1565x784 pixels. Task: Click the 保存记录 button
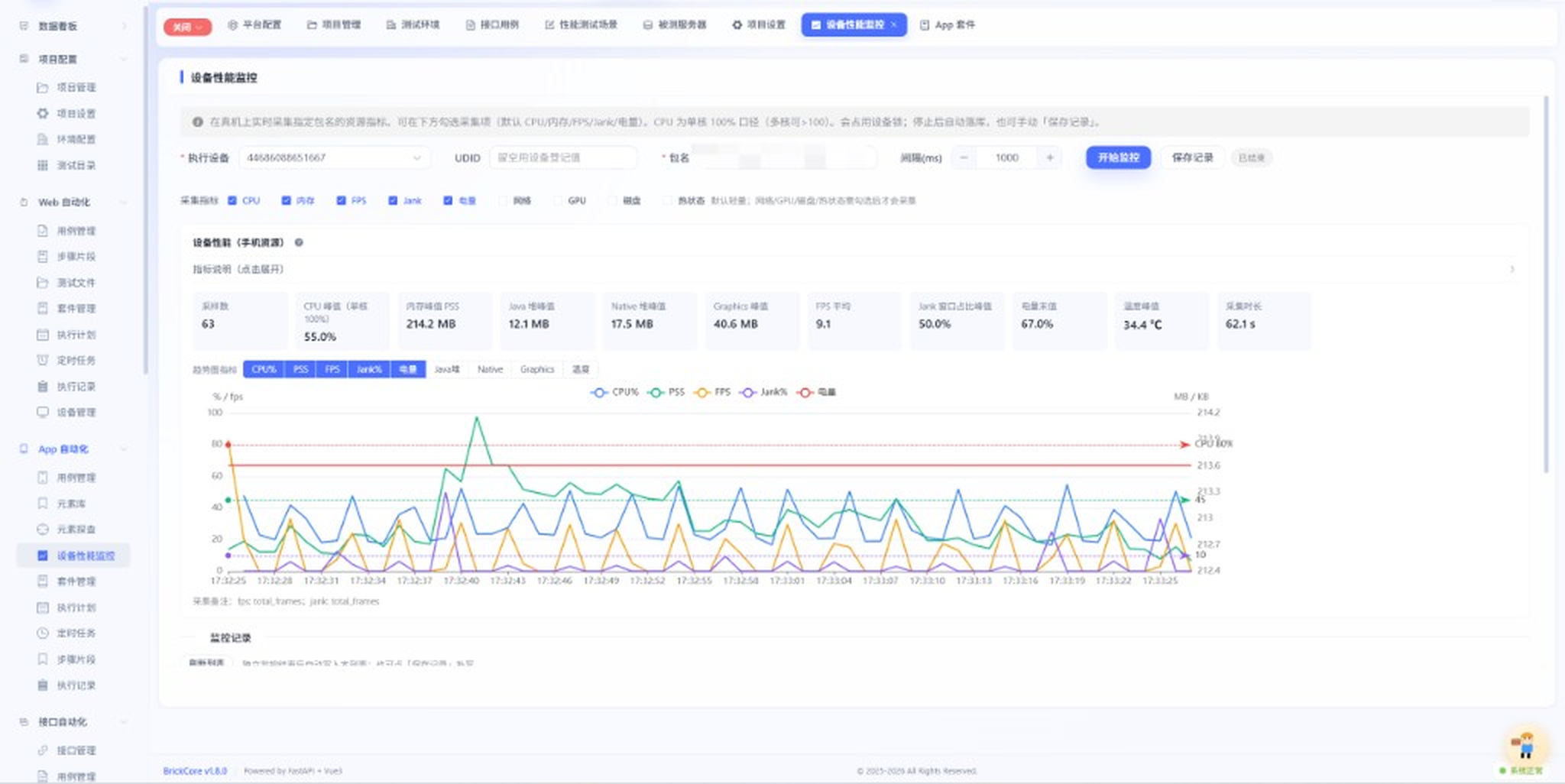click(x=1193, y=158)
